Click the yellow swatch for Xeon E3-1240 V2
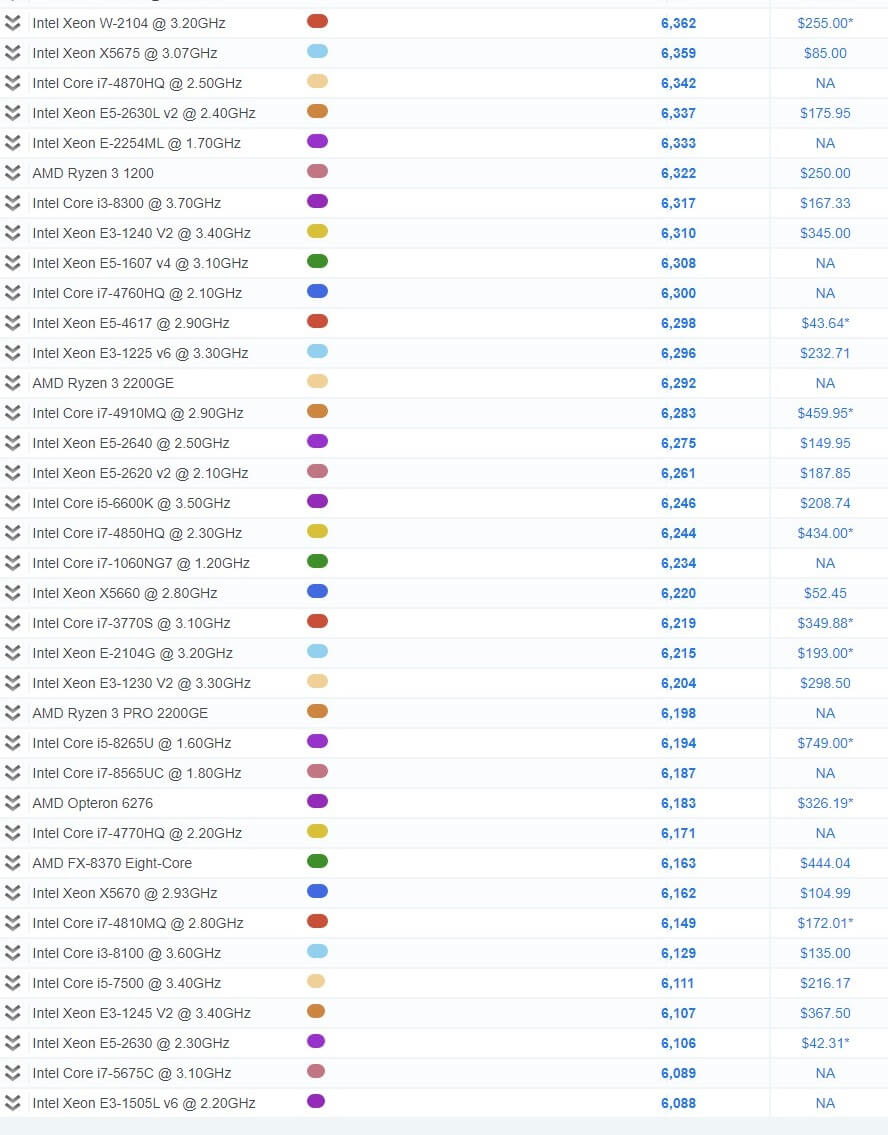The height and width of the screenshot is (1135, 888). coord(317,231)
